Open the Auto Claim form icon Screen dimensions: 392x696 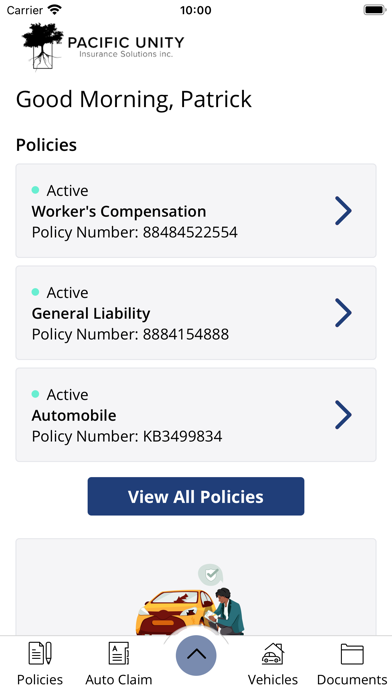[x=119, y=653]
